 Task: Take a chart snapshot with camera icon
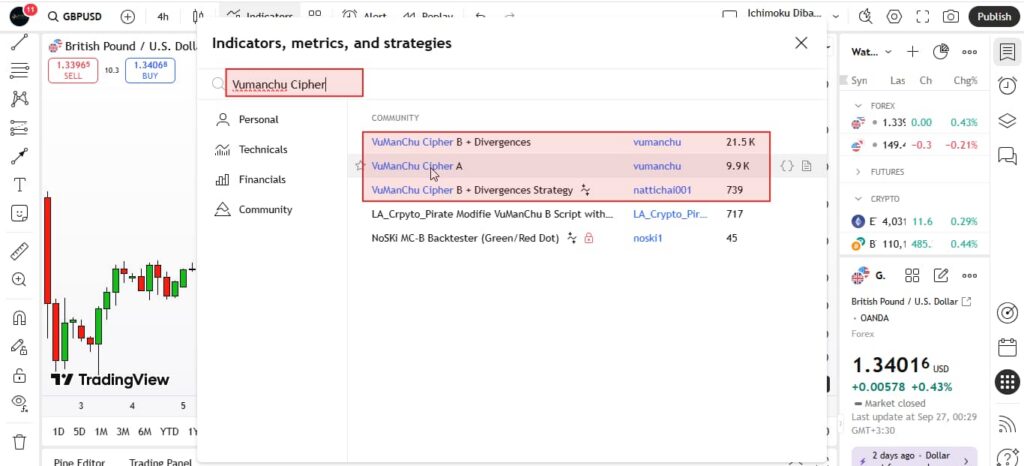pyautogui.click(x=950, y=16)
